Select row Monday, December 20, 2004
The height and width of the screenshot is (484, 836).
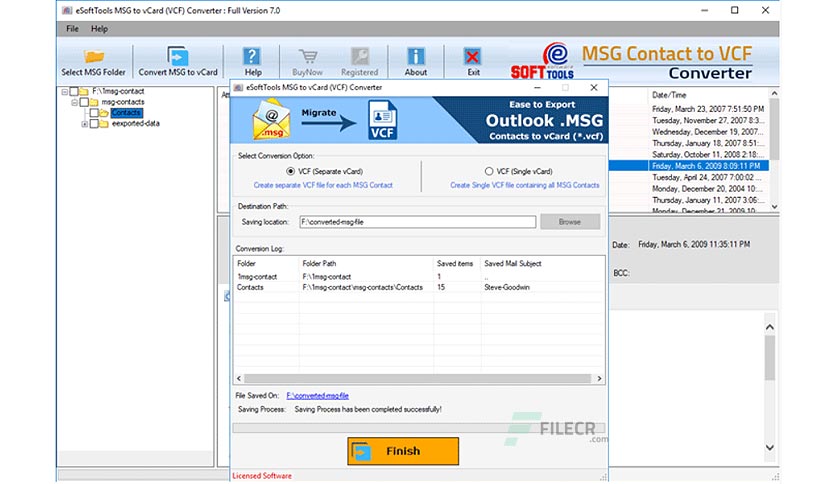click(x=708, y=189)
